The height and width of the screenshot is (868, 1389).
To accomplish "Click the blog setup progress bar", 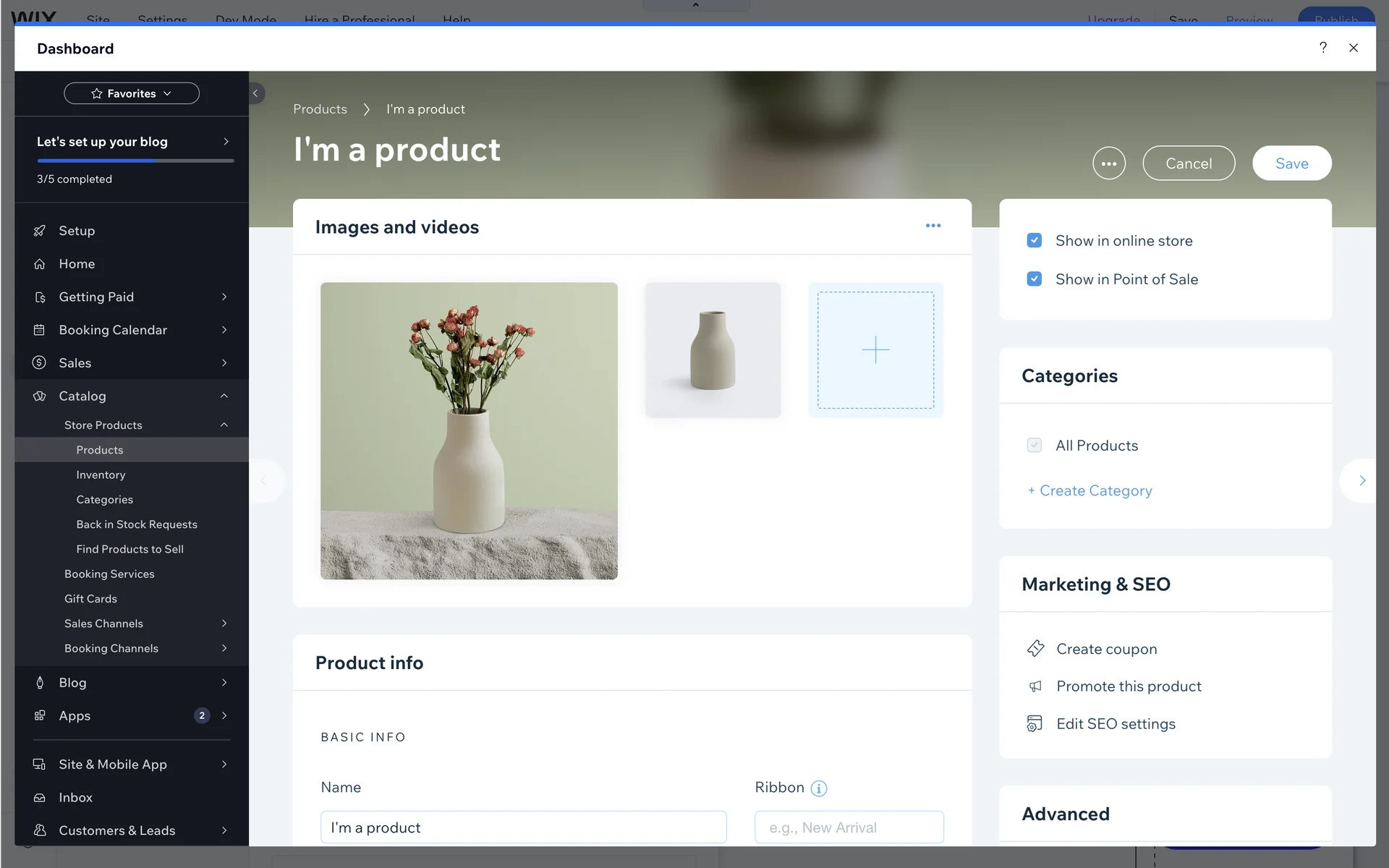I will coord(135,161).
